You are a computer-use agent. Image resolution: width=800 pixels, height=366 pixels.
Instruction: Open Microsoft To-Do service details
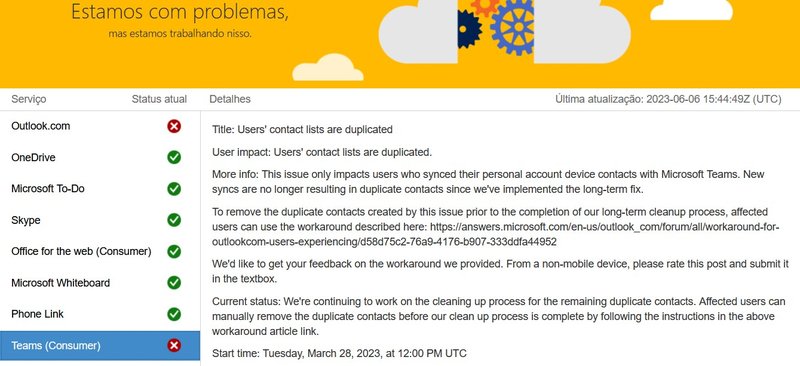[x=100, y=189]
